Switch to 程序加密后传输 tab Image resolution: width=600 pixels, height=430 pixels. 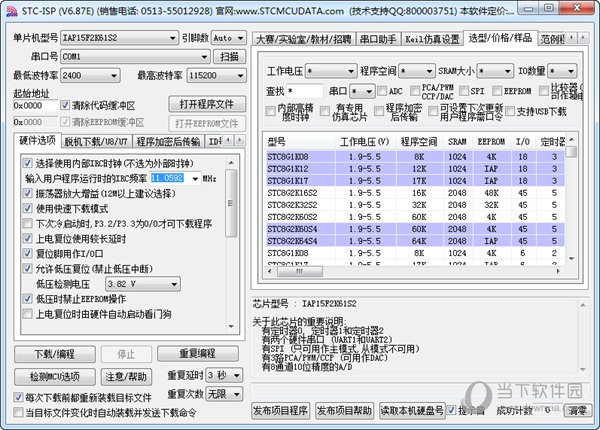168,142
